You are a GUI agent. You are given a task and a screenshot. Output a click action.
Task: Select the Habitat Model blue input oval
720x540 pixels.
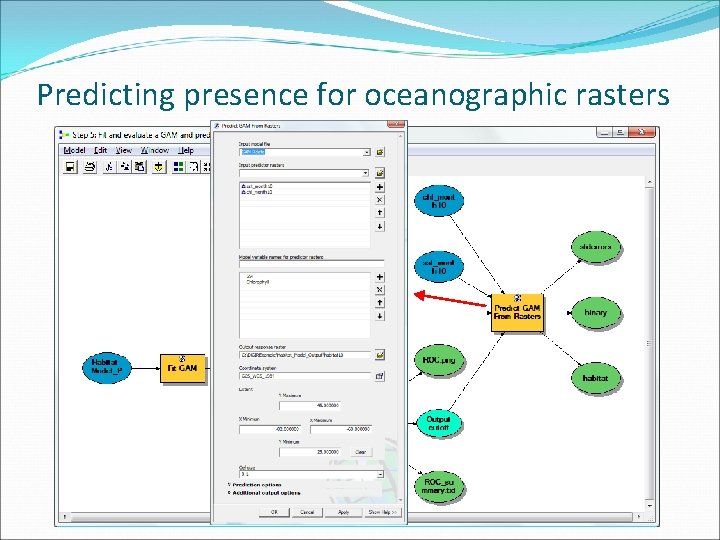click(107, 368)
